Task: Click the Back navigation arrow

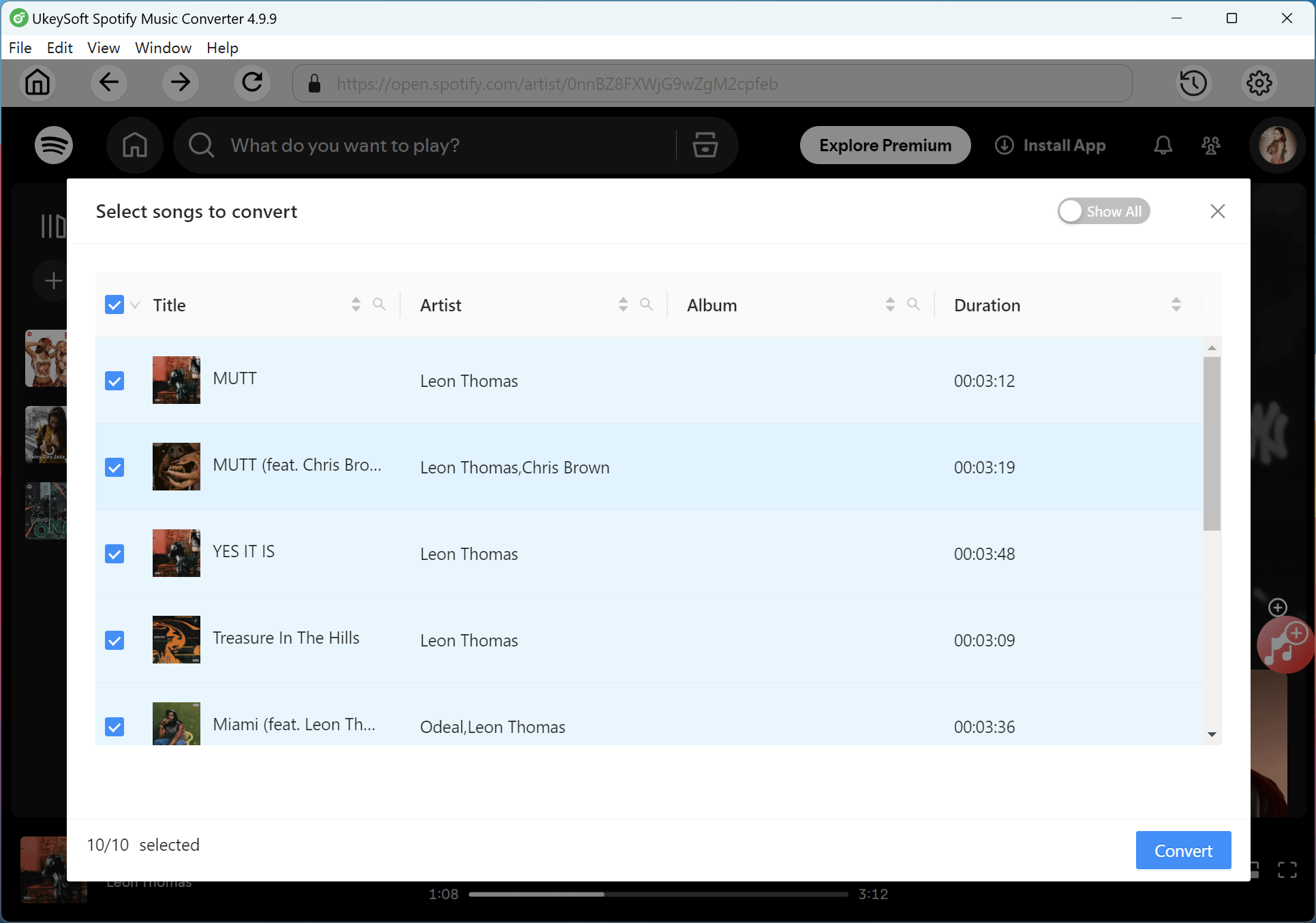Action: pos(108,83)
